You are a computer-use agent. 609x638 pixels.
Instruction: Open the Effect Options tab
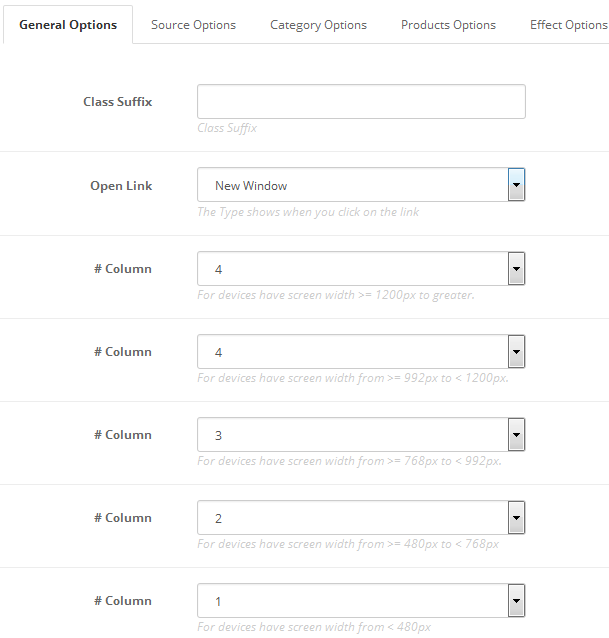(568, 25)
